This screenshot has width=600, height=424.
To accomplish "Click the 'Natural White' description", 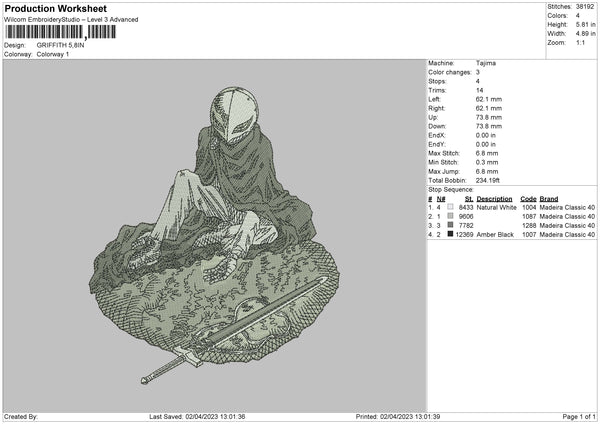I will tap(496, 207).
